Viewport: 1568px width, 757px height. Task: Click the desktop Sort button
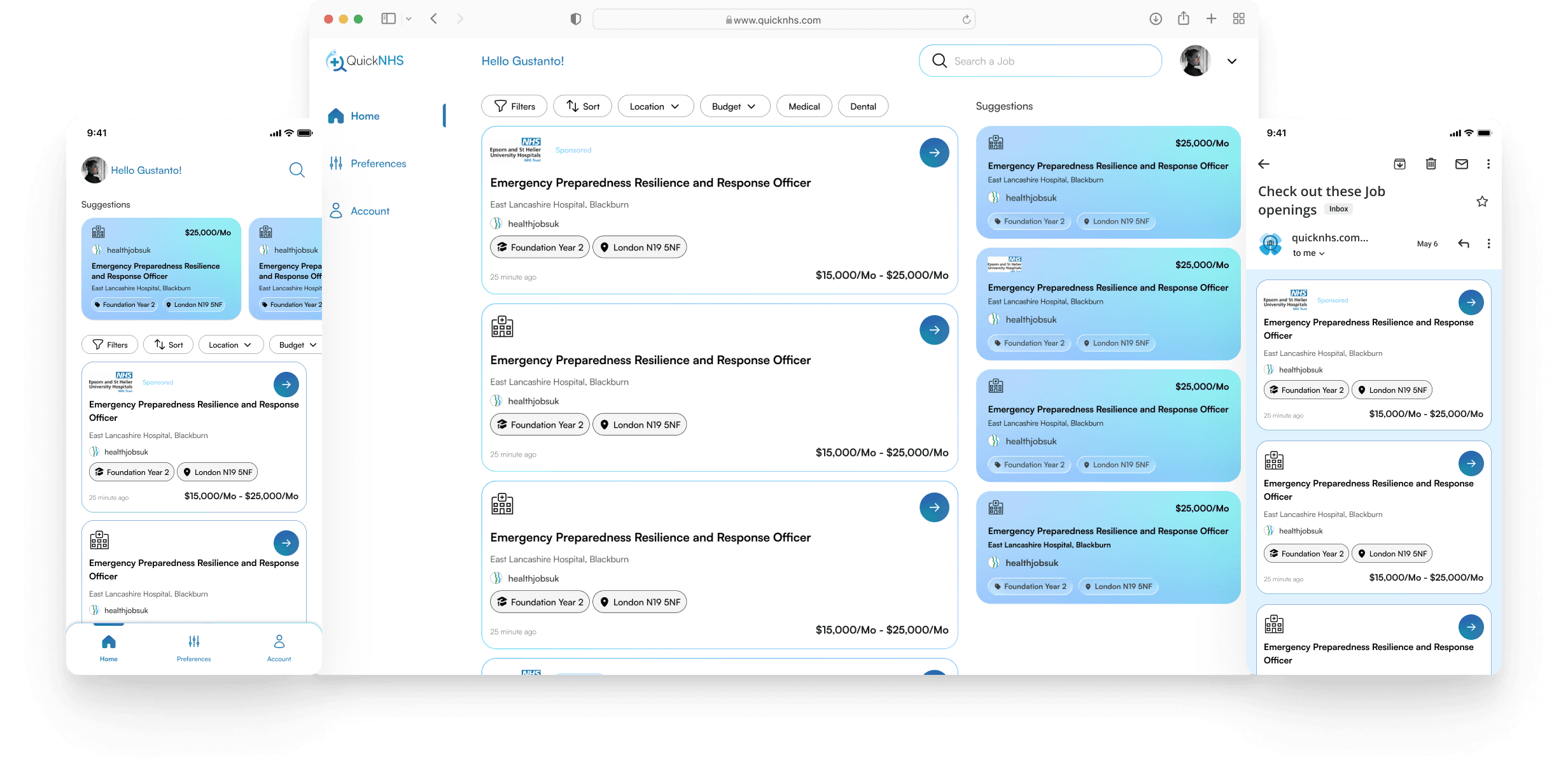click(582, 106)
